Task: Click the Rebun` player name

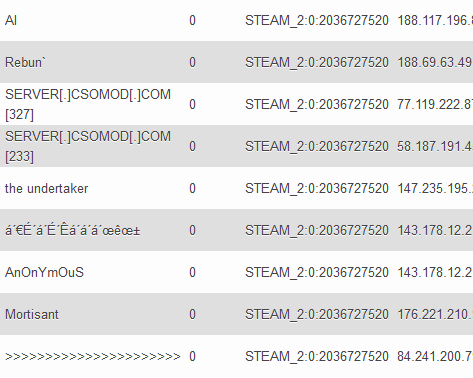Action: (x=25, y=62)
